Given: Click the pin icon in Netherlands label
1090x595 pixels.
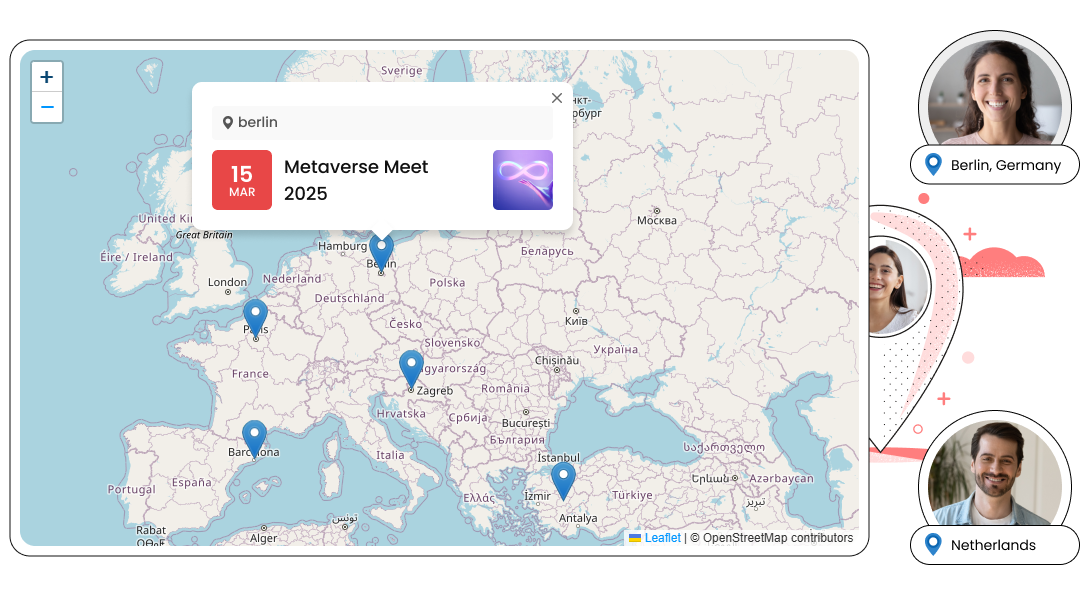Looking at the screenshot, I should click(933, 545).
